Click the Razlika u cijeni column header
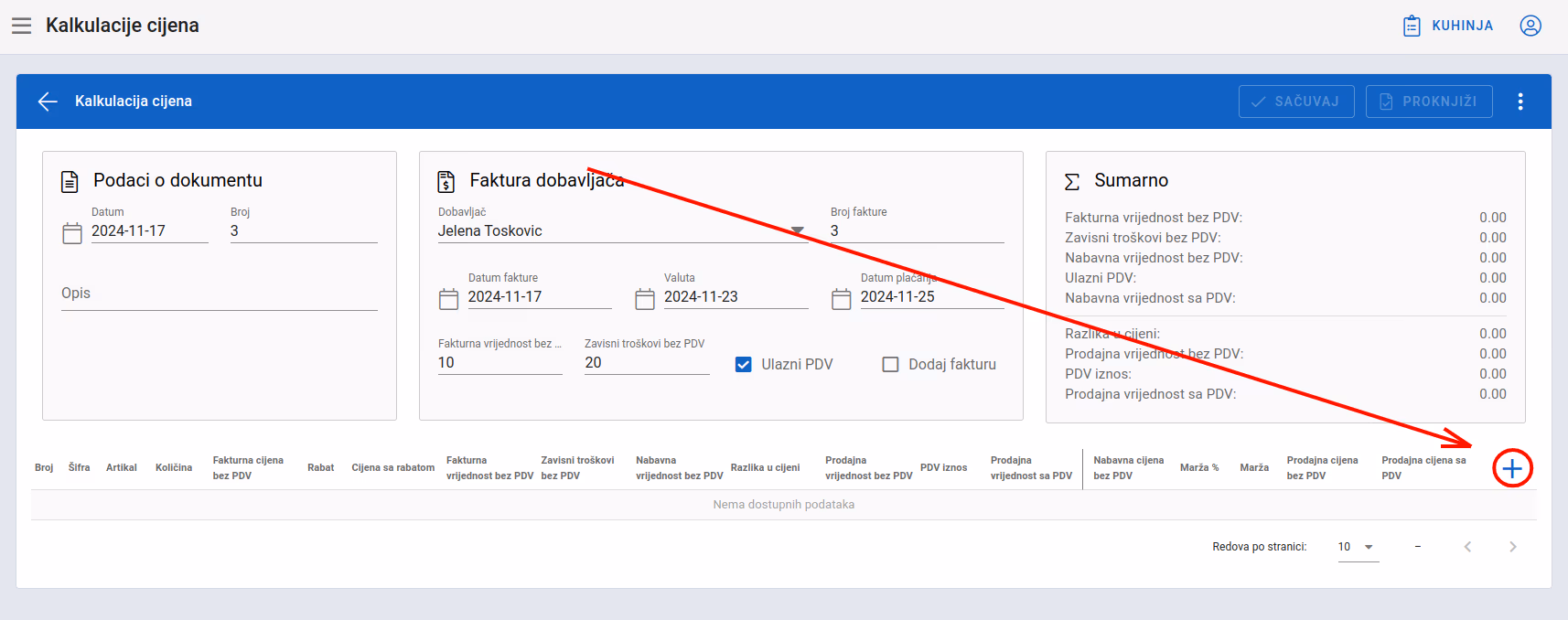 pos(765,467)
